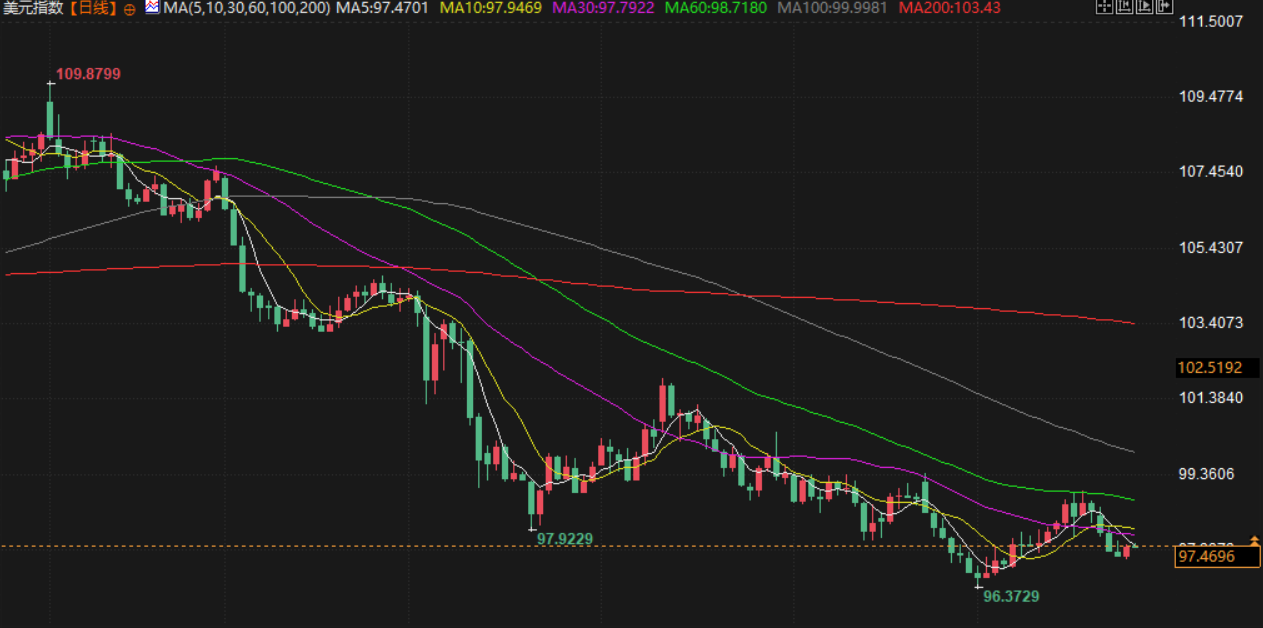Viewport: 1263px width, 628px height.
Task: Click the 105.4307 axis label
Action: click(x=1211, y=248)
